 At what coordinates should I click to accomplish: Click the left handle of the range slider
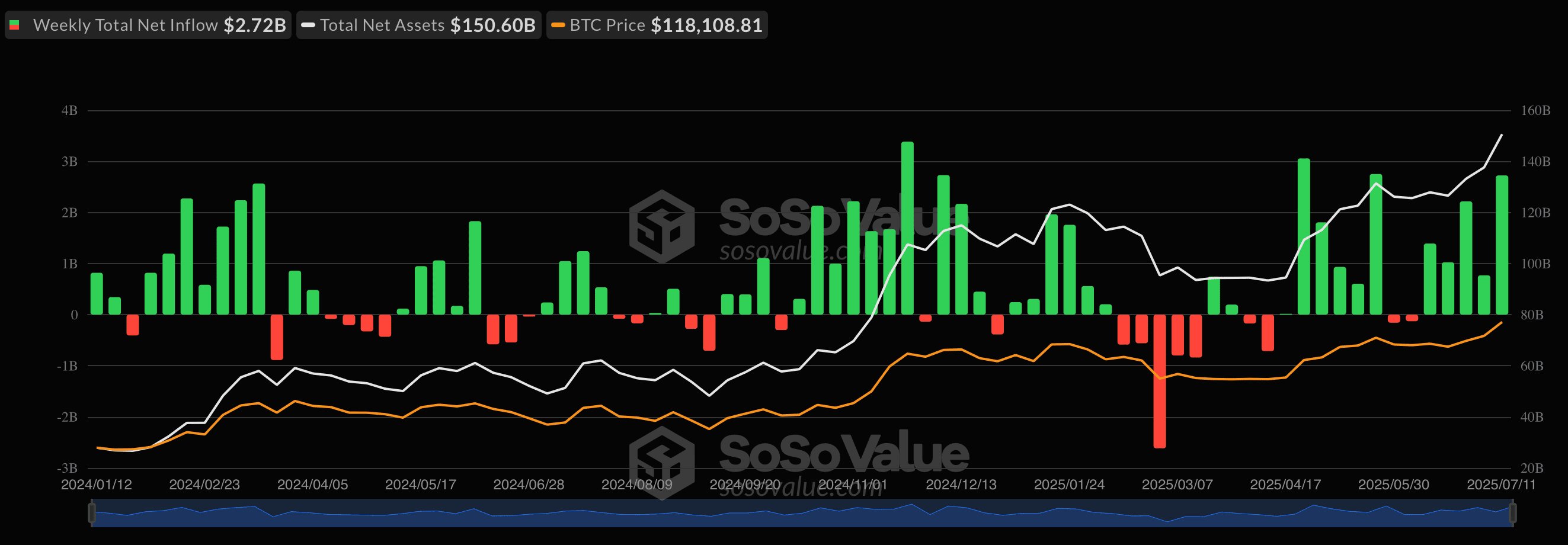click(92, 512)
